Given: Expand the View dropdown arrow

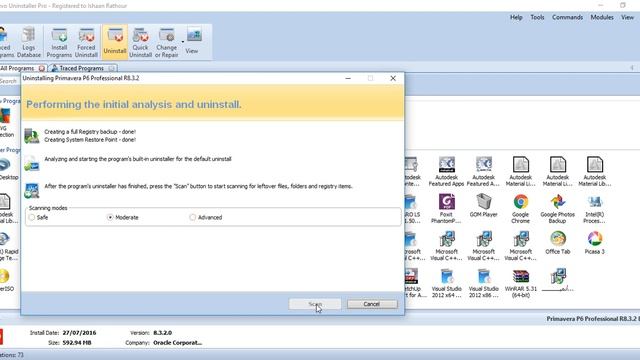Looking at the screenshot, I should pos(182,42).
